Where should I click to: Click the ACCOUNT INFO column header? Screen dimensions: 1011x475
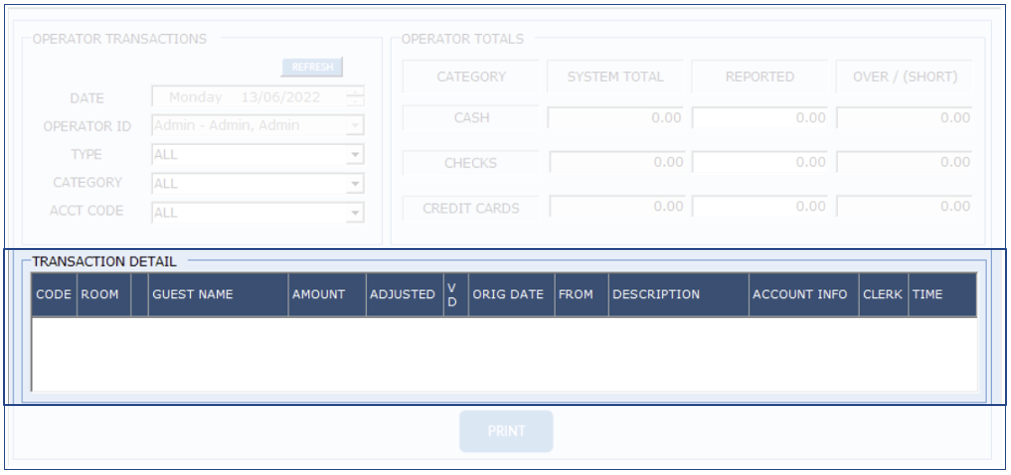[x=802, y=295]
